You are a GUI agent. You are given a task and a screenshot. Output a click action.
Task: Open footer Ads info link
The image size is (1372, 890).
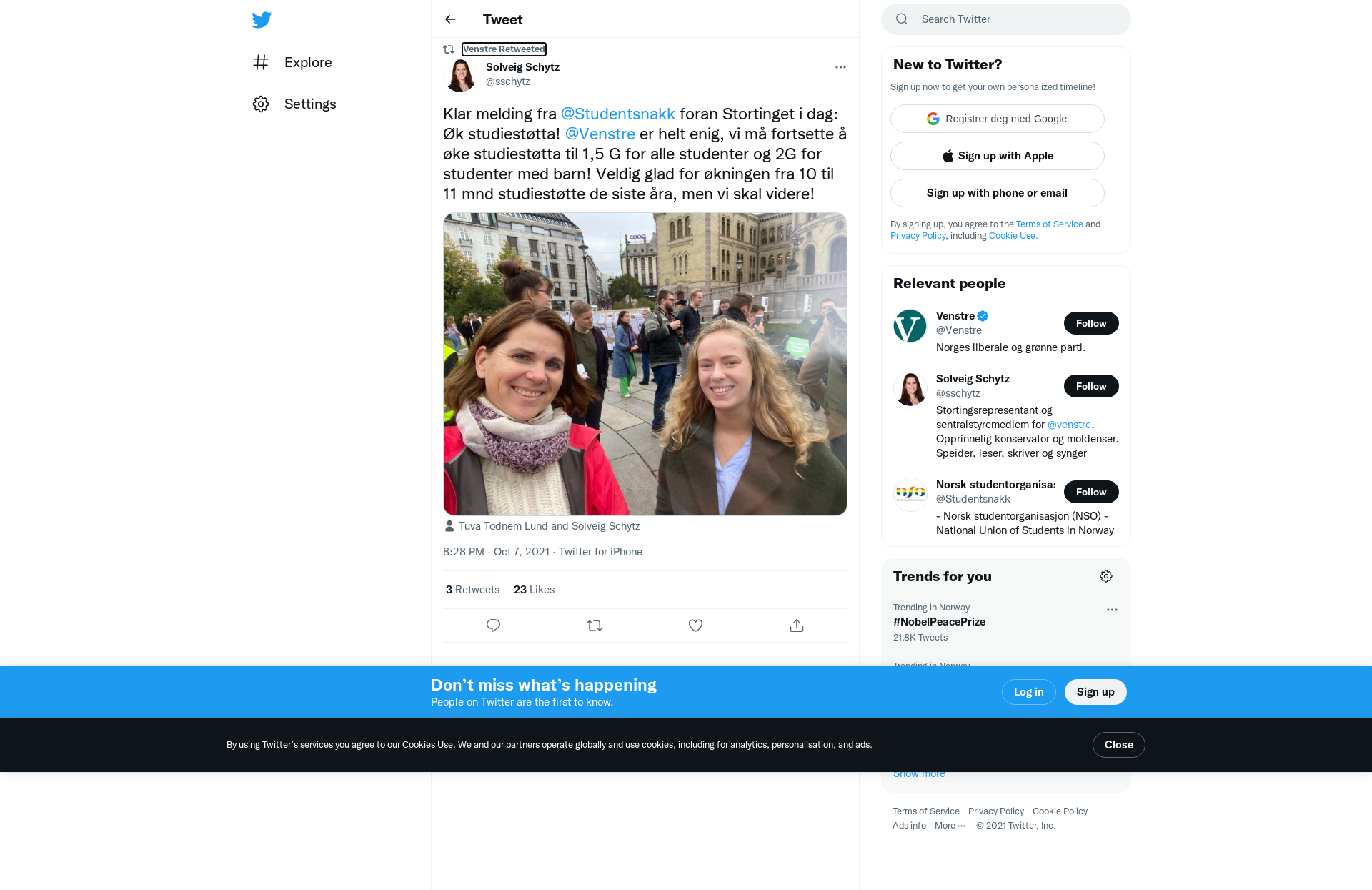tap(909, 826)
